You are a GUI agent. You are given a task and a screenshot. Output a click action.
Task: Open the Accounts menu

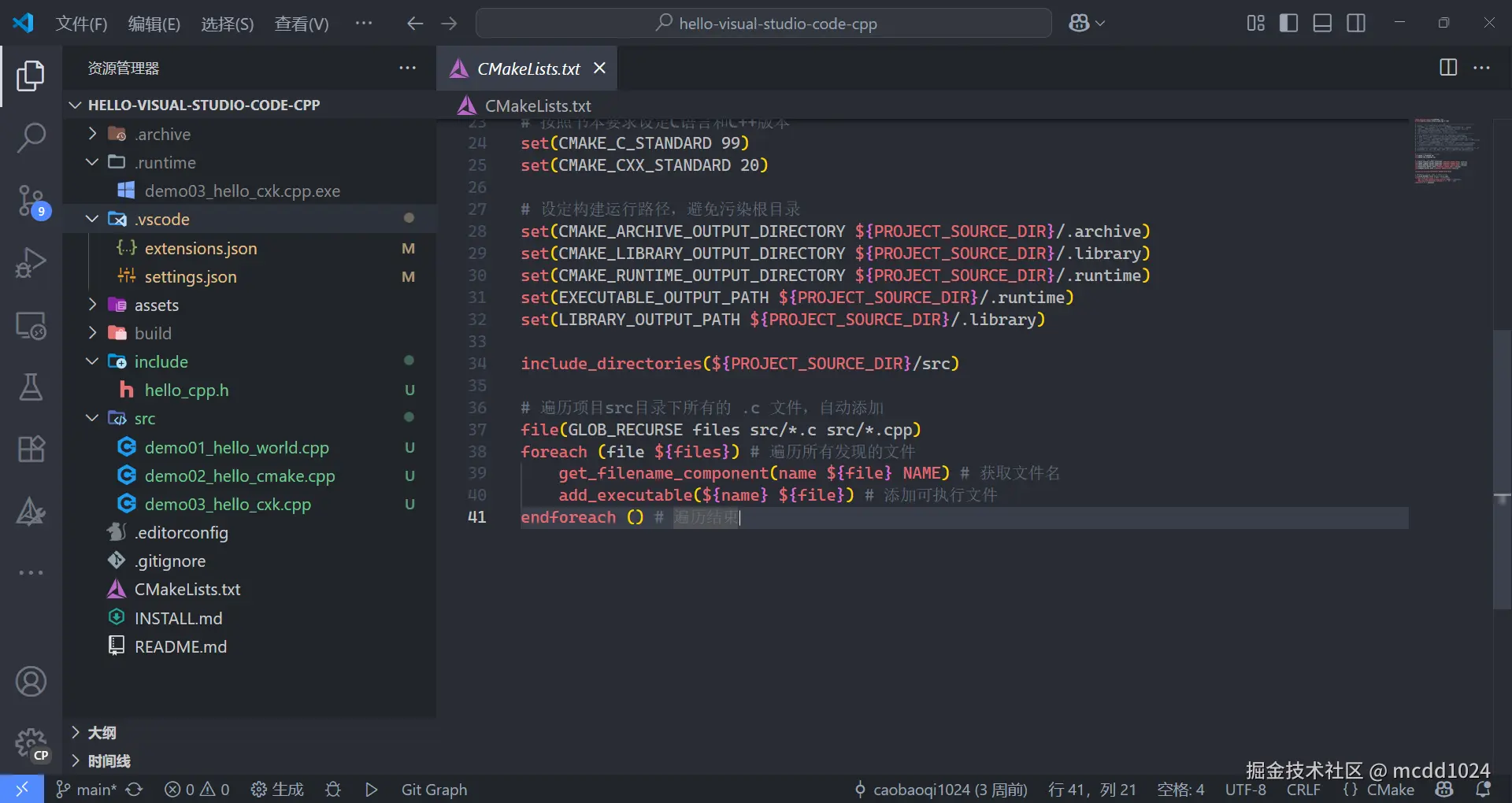click(31, 682)
